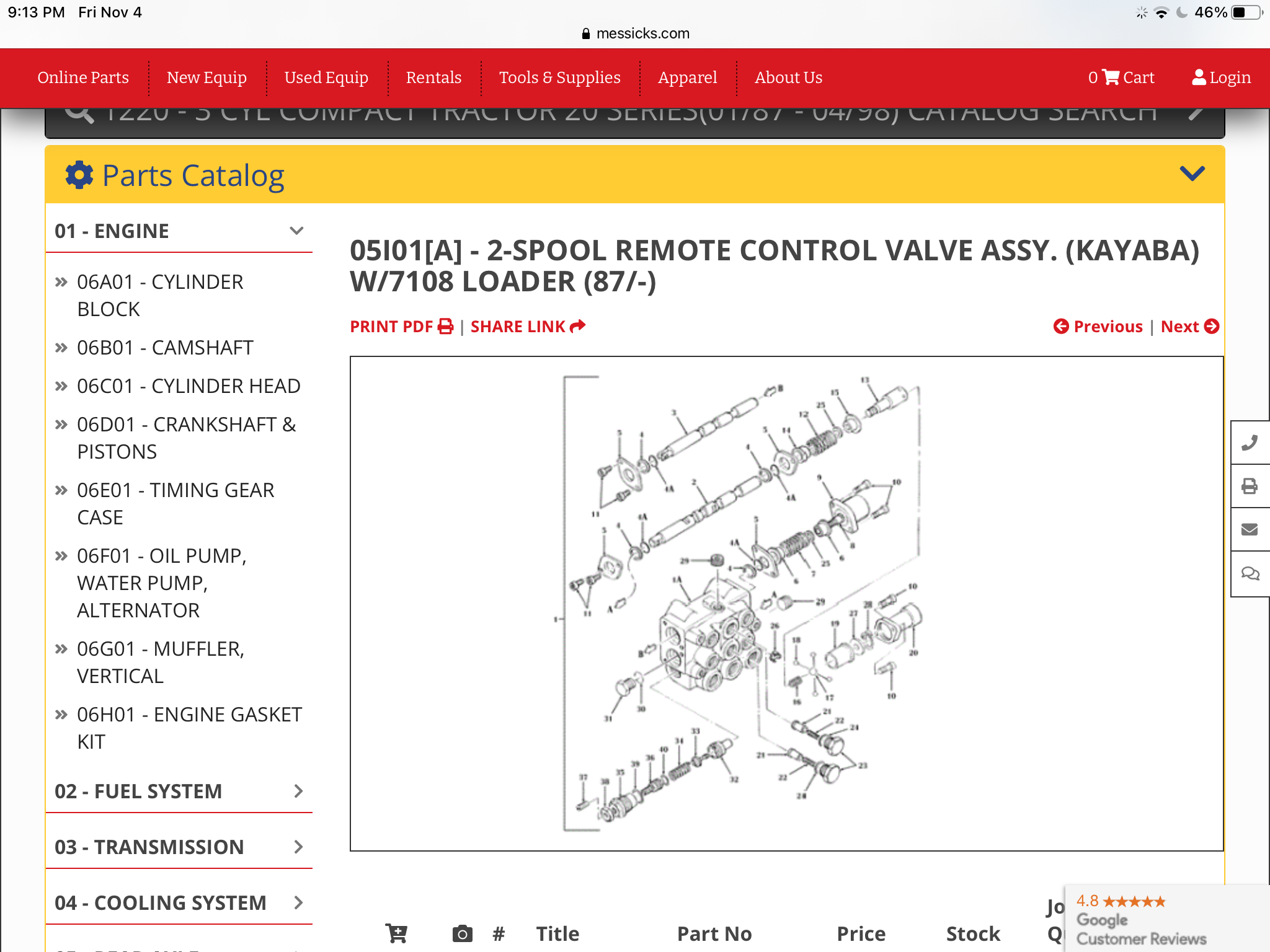1270x952 pixels.
Task: Click the Parts Catalog gear icon
Action: click(79, 175)
